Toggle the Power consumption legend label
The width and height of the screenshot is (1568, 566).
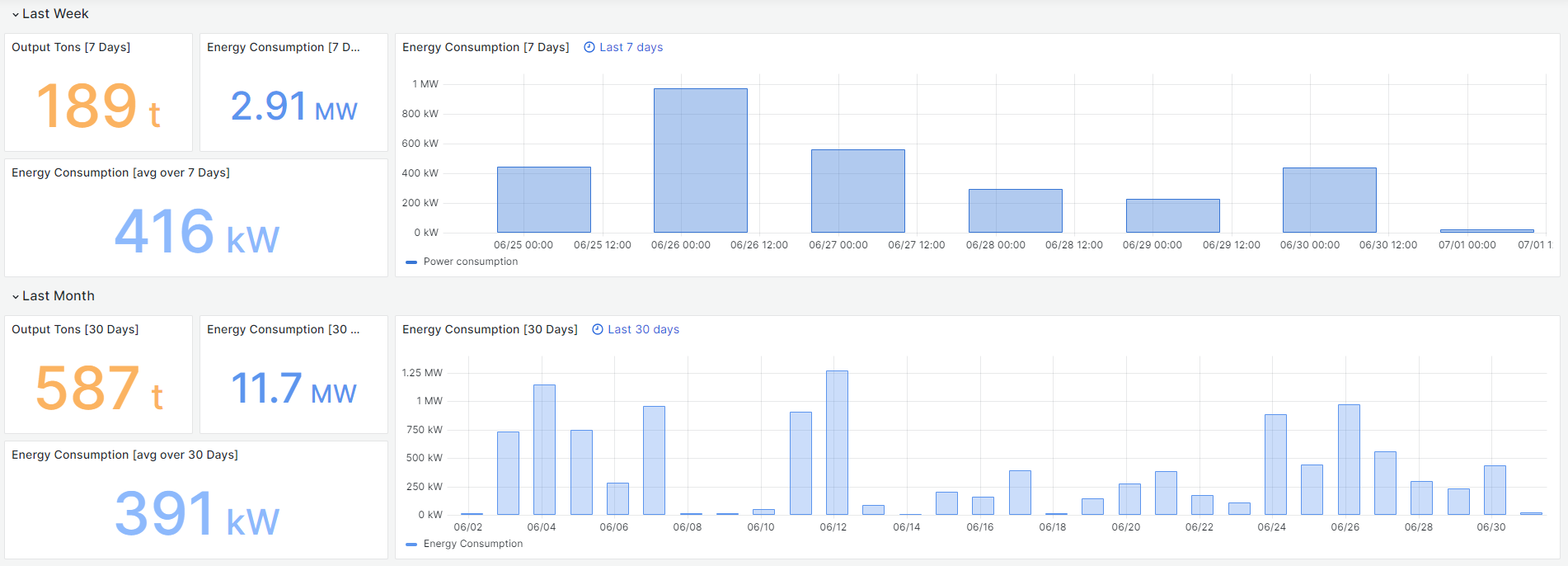(x=471, y=262)
